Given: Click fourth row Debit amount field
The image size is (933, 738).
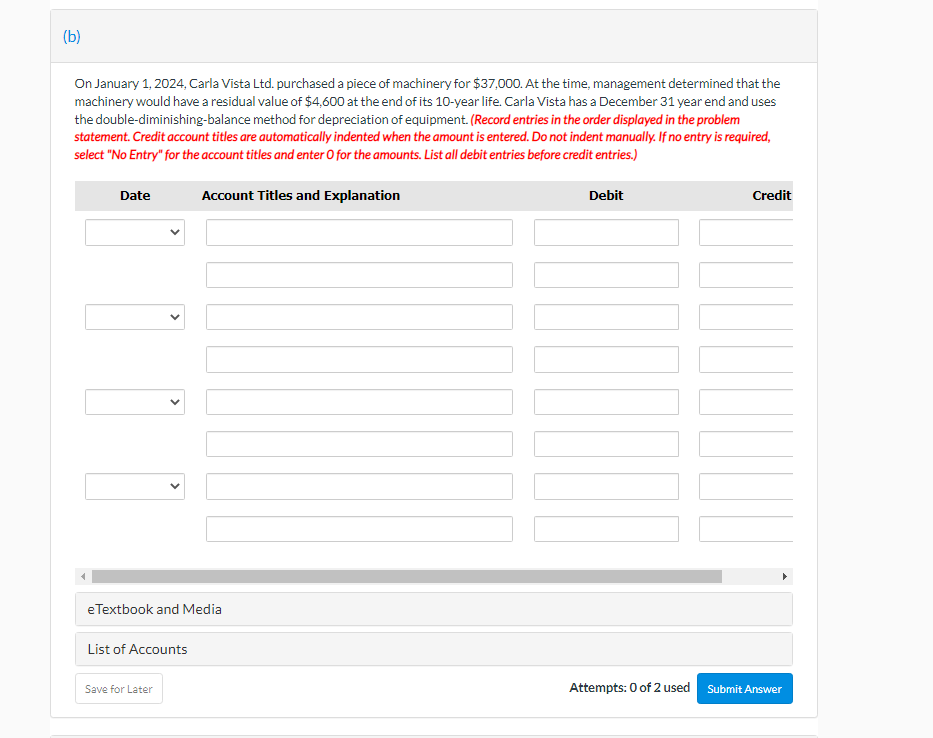Looking at the screenshot, I should pyautogui.click(x=606, y=359).
